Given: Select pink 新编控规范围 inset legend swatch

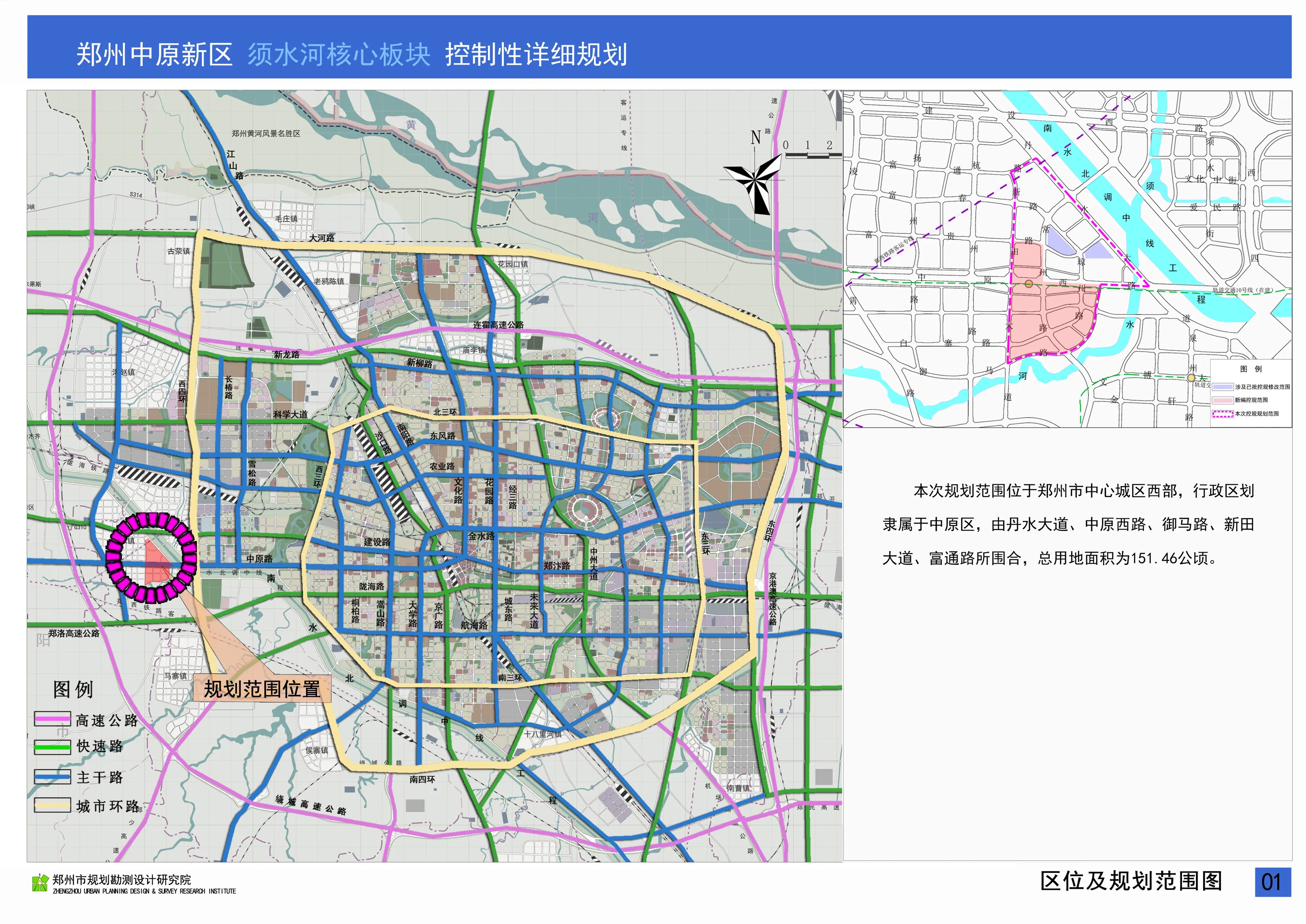Looking at the screenshot, I should click(1223, 400).
